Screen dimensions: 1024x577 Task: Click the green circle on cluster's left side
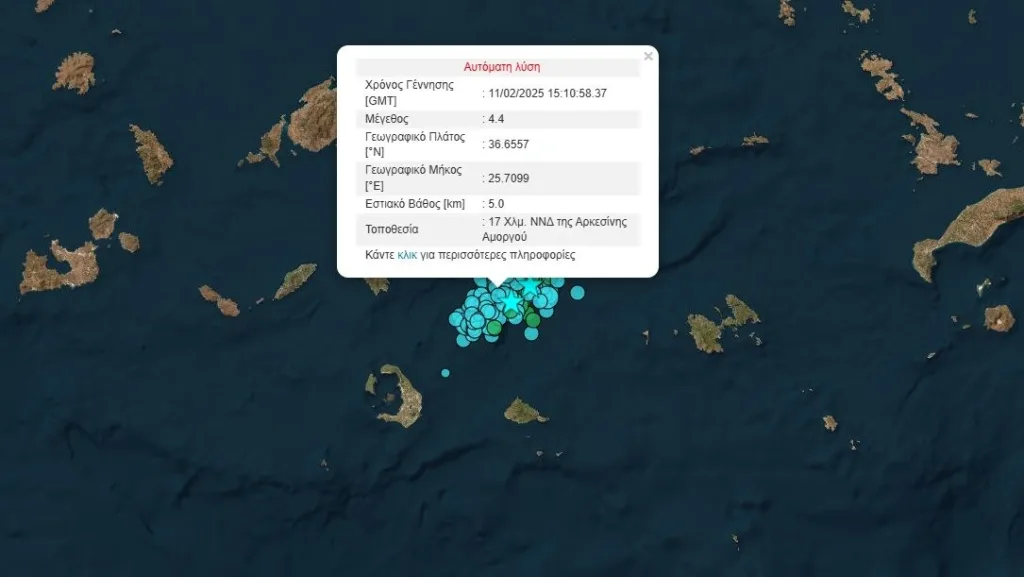point(492,326)
